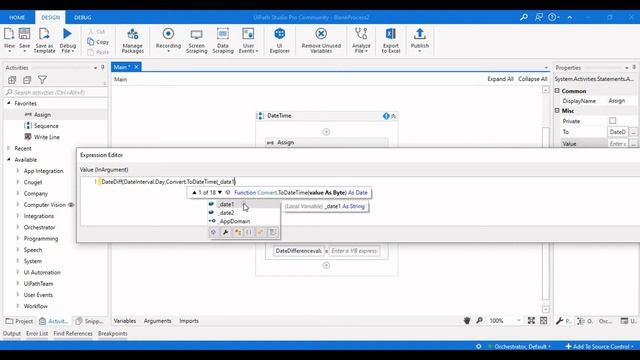Viewport: 640px width, 360px height.
Task: Toggle the Private checkbox
Action: click(x=613, y=121)
